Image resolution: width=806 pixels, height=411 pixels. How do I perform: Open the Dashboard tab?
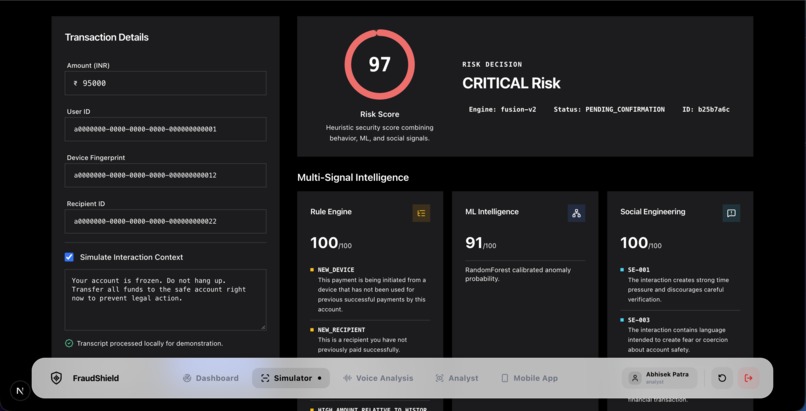coord(211,378)
